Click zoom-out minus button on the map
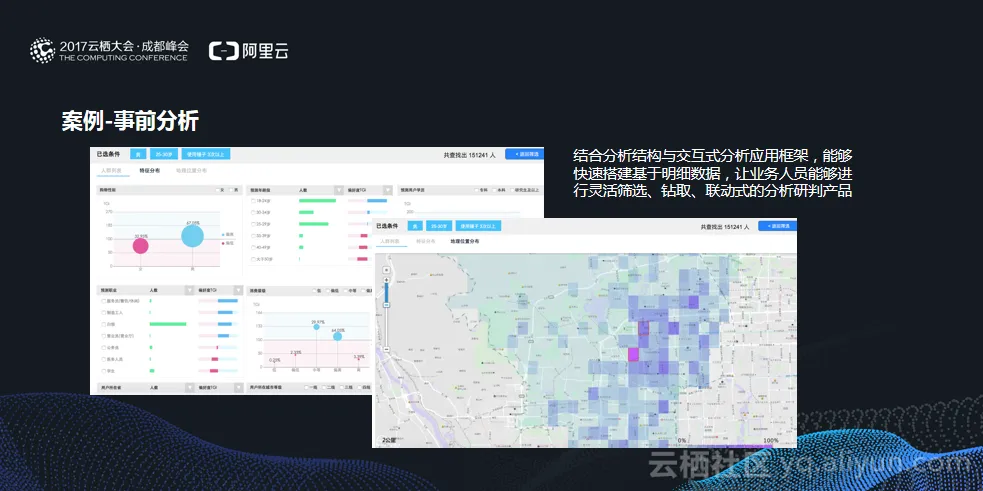 386,349
